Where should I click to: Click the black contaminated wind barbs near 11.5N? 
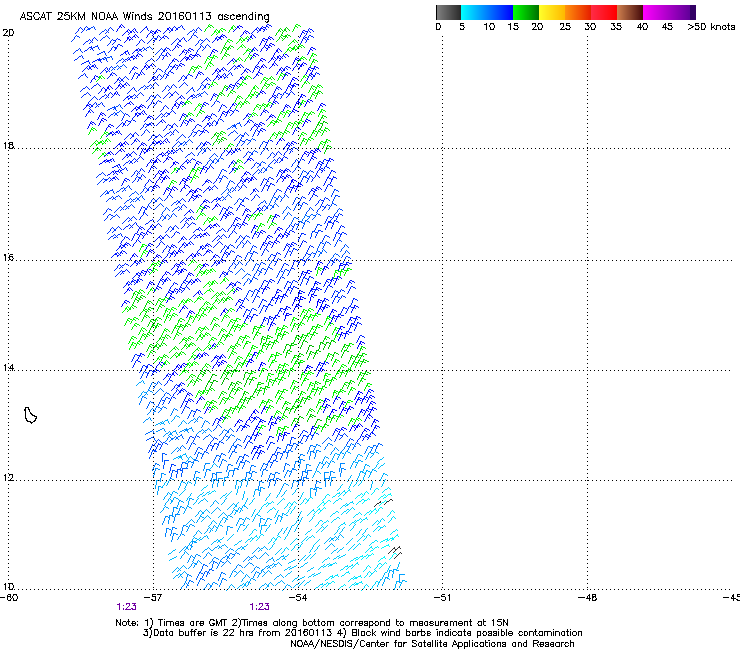point(383,503)
